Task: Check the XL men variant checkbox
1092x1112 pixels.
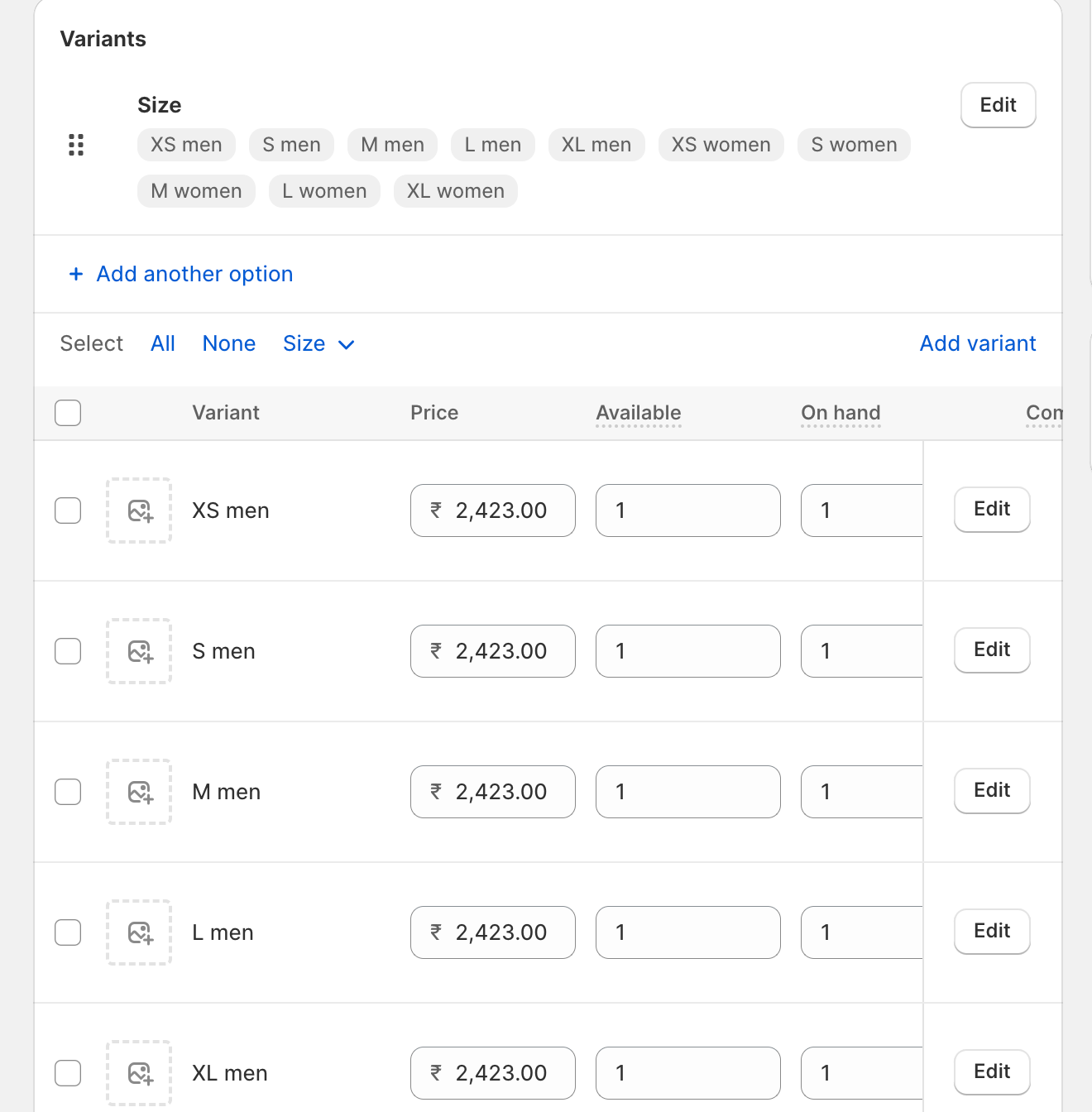Action: coord(68,1073)
